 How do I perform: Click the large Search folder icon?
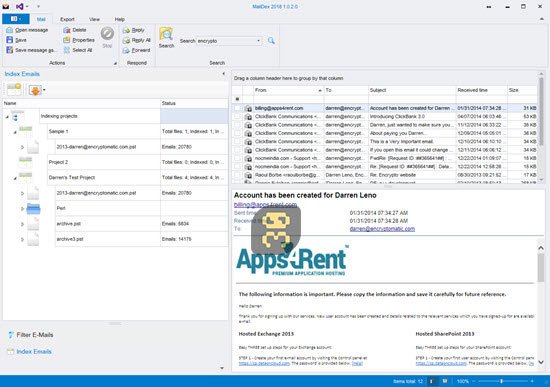(x=166, y=34)
